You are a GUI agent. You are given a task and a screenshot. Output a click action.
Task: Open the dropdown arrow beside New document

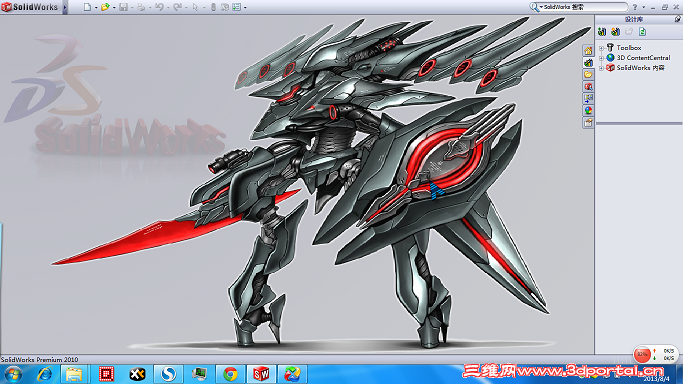point(96,7)
